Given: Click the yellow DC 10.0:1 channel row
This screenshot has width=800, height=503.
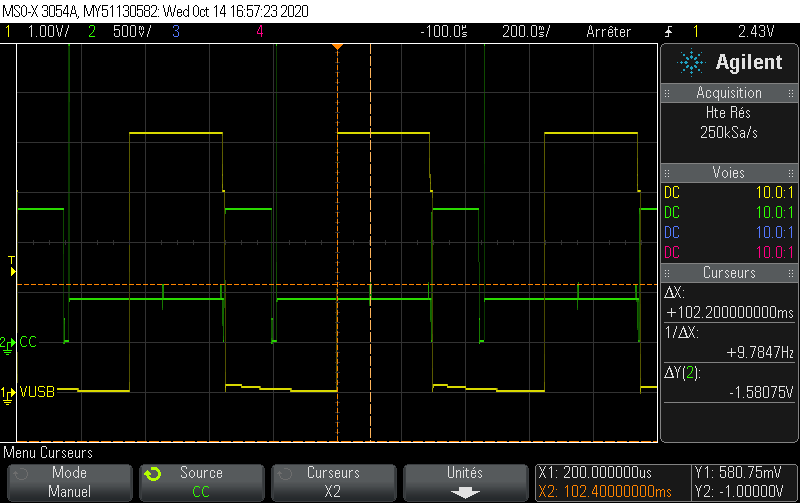Looking at the screenshot, I should click(729, 192).
